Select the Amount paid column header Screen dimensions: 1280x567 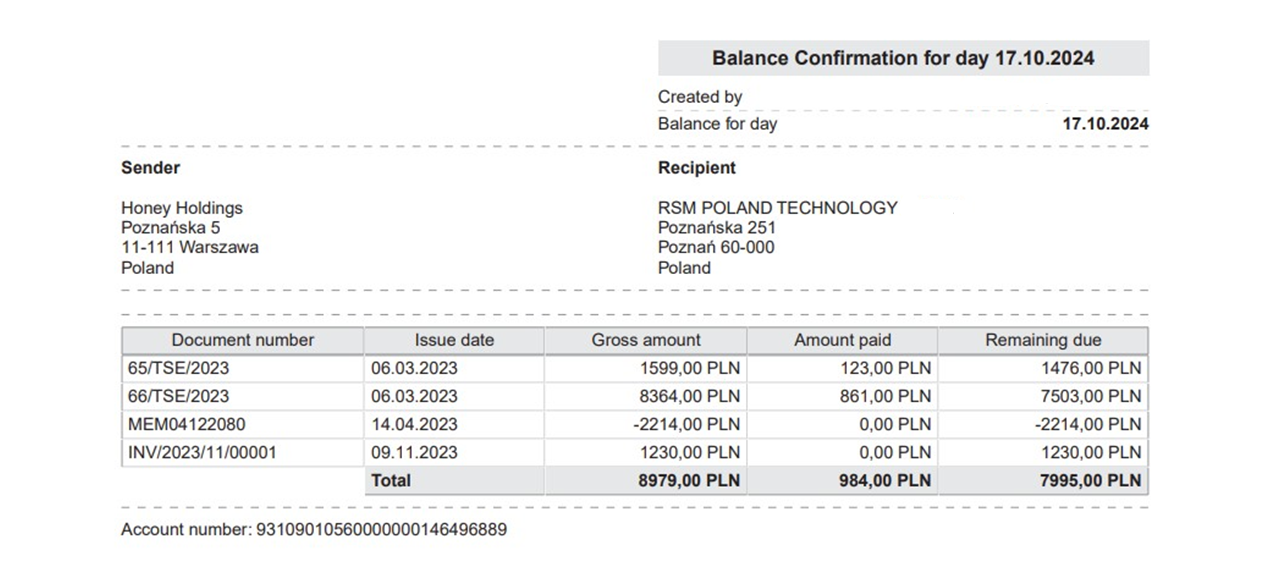coord(842,340)
